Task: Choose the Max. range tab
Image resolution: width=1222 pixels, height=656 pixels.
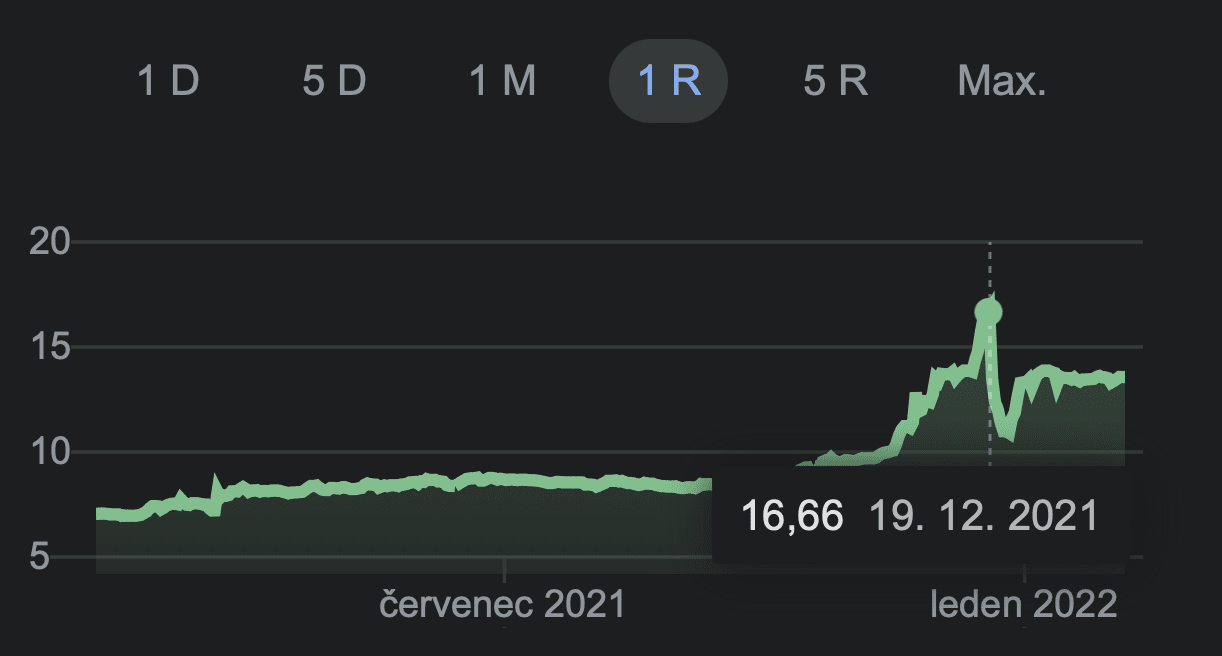Action: point(1002,81)
